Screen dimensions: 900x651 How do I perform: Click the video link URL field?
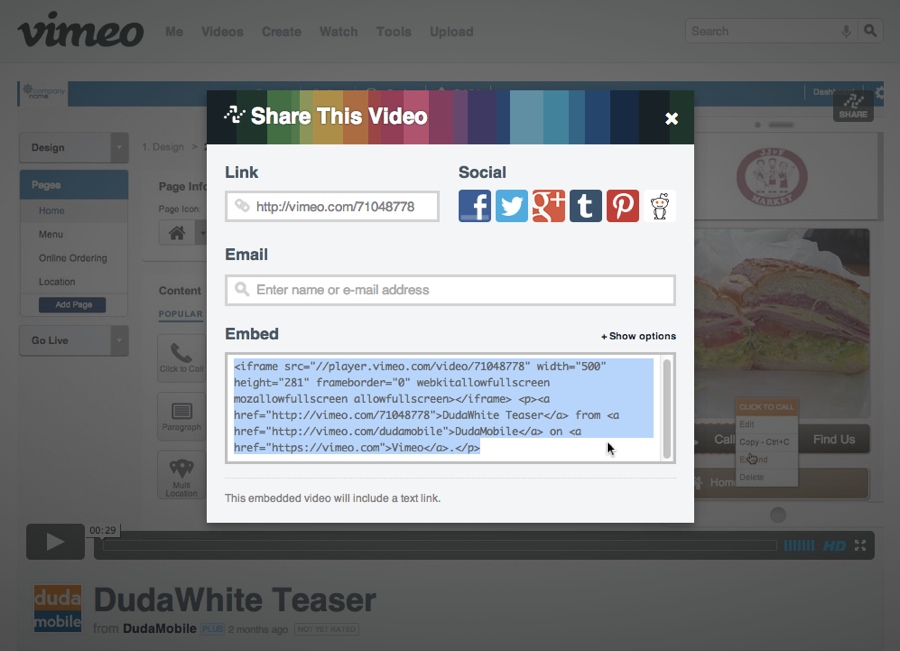pos(332,207)
